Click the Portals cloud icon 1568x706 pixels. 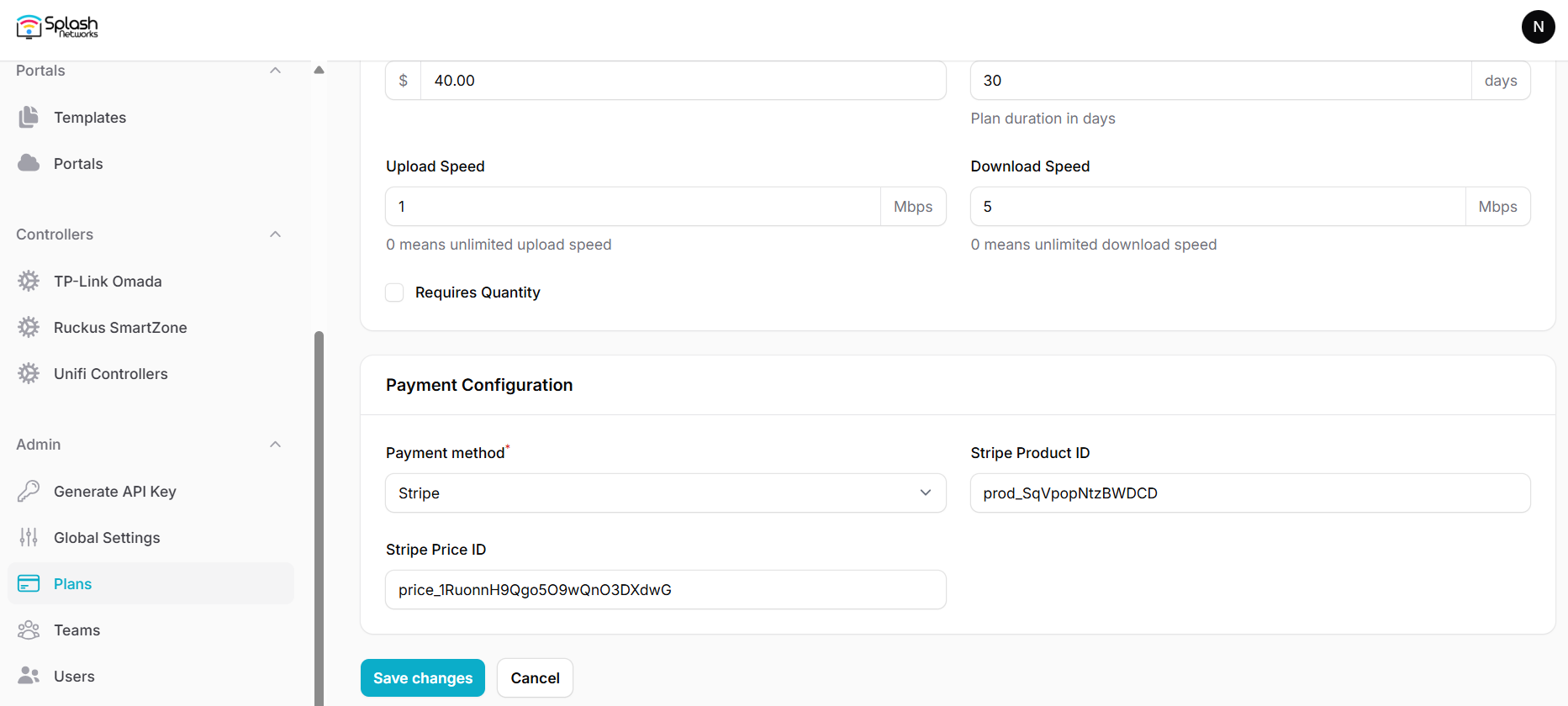29,164
